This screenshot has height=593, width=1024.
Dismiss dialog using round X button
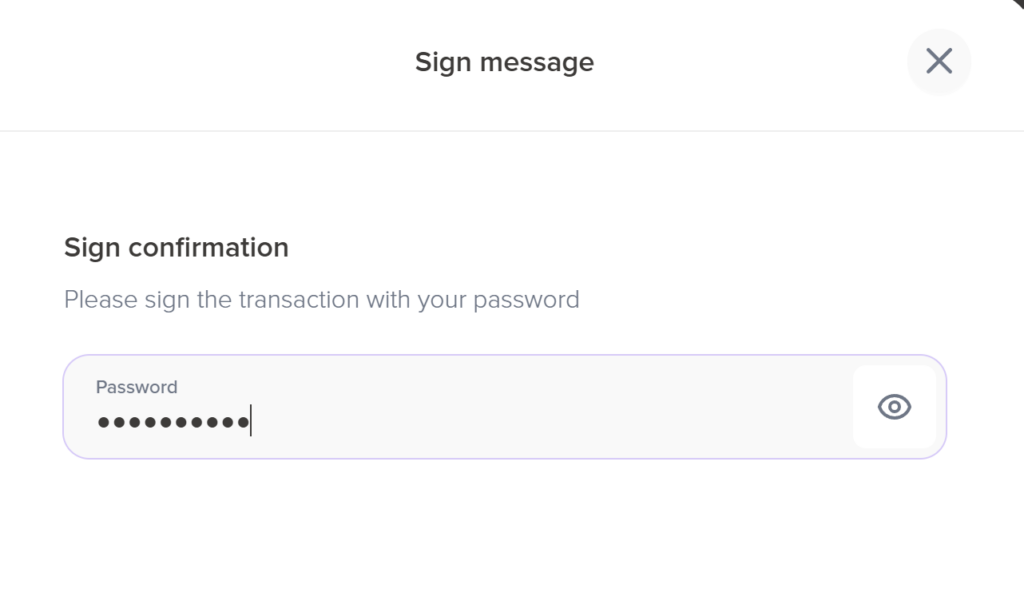[x=938, y=62]
